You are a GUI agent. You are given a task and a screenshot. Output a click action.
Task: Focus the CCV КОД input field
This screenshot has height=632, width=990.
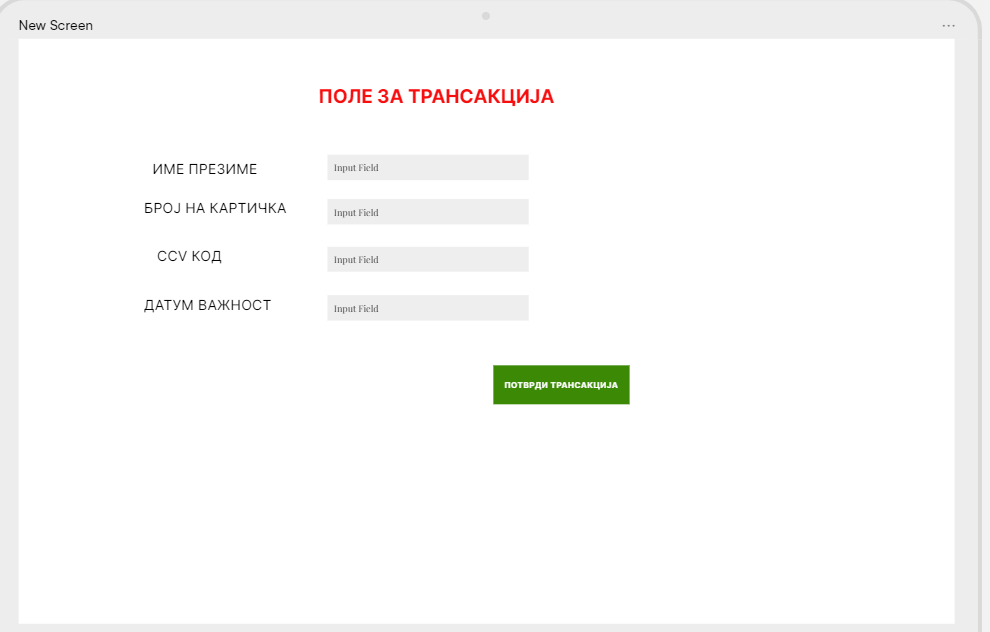(427, 259)
